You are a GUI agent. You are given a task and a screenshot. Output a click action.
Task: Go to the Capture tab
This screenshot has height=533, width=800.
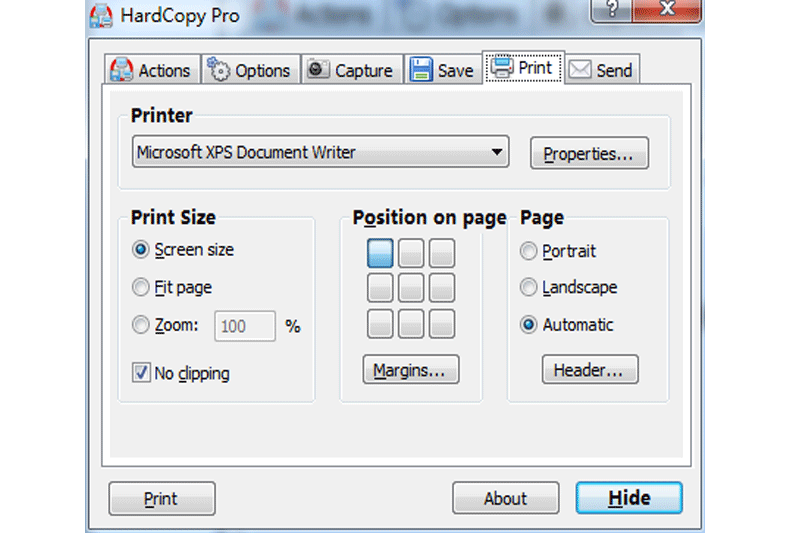353,69
